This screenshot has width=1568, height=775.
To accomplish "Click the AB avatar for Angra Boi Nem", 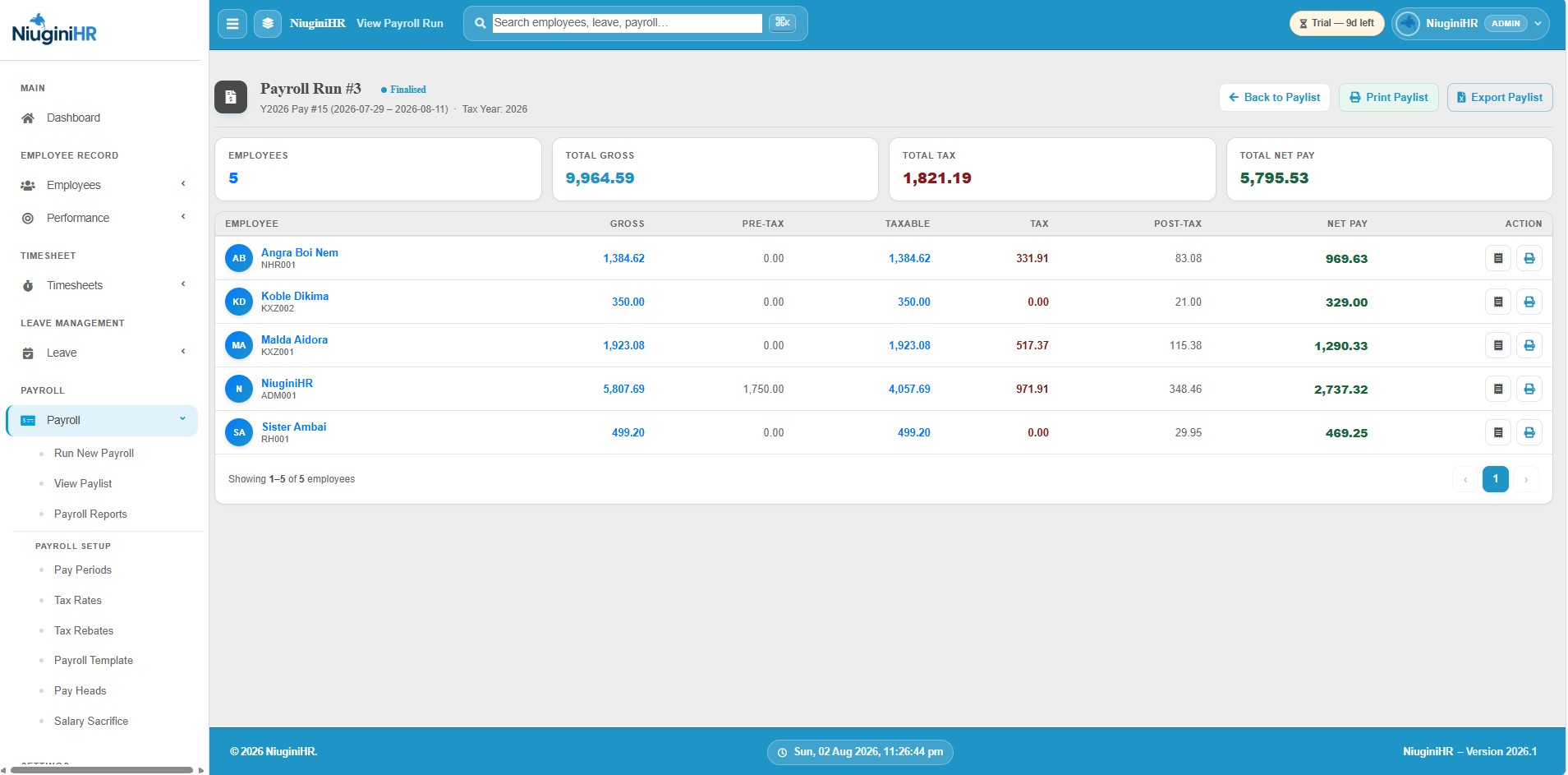I will pos(239,258).
